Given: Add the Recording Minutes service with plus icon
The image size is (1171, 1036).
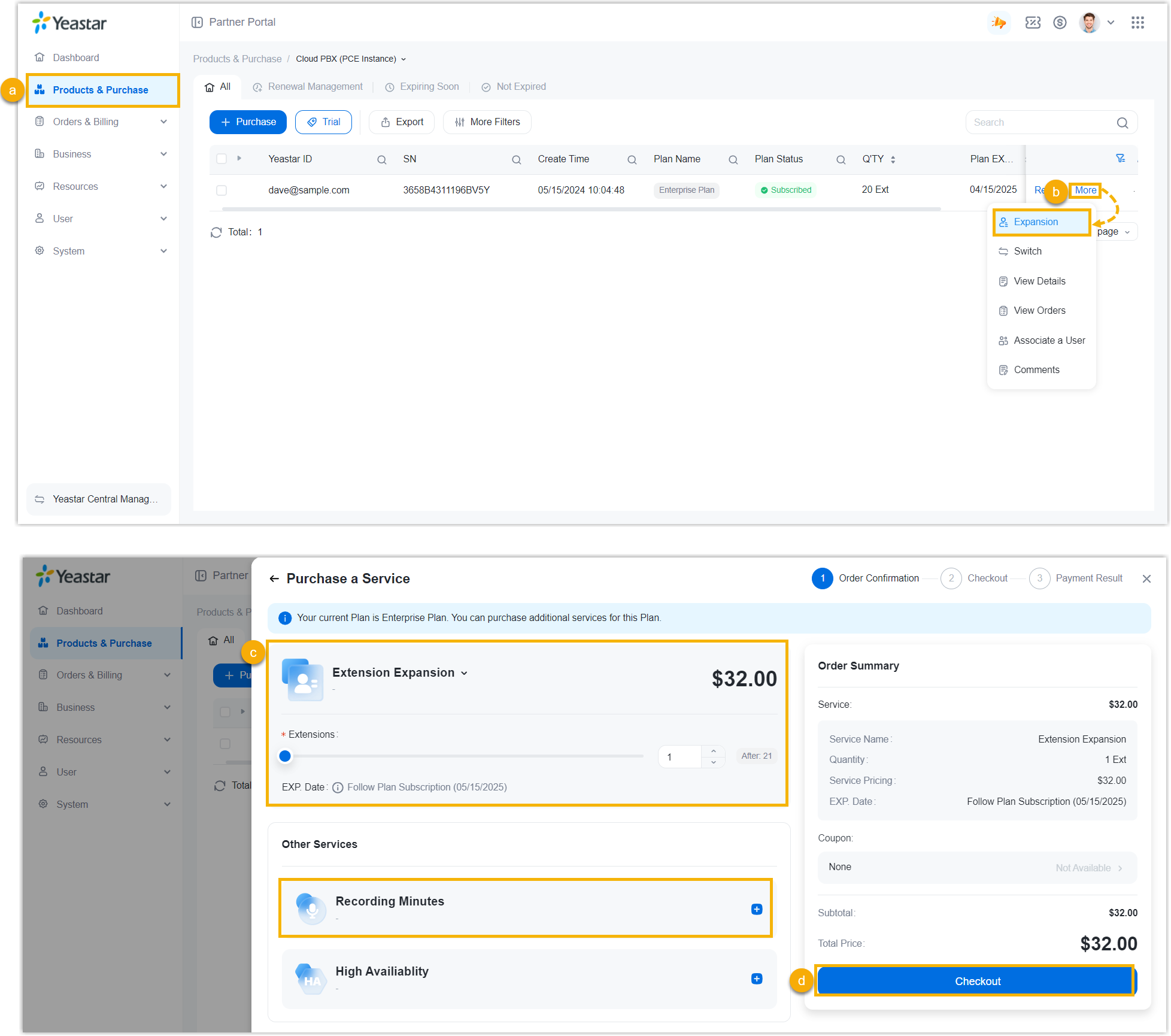Looking at the screenshot, I should pyautogui.click(x=757, y=909).
